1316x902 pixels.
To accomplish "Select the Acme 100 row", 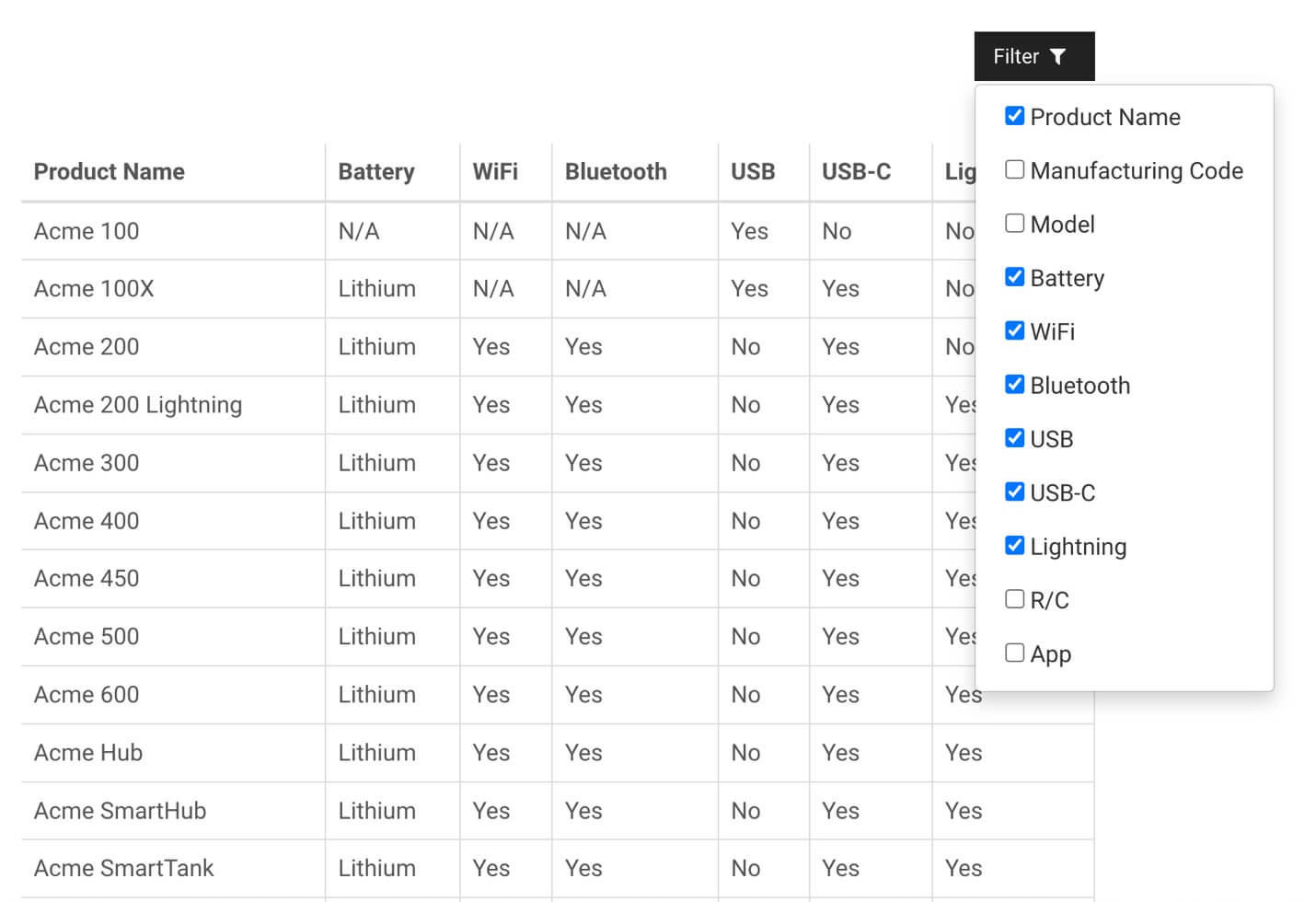I will (x=86, y=231).
